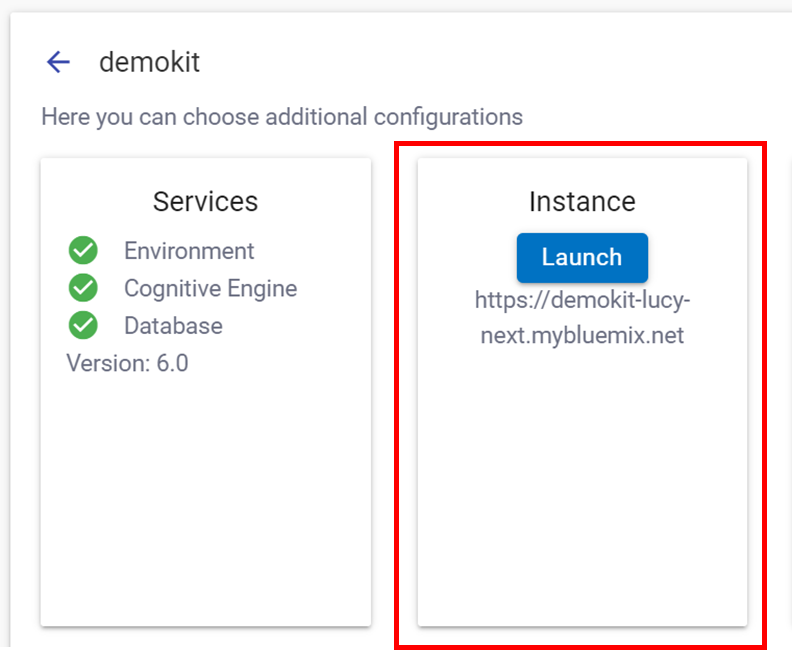Select the Environment service label

point(189,251)
